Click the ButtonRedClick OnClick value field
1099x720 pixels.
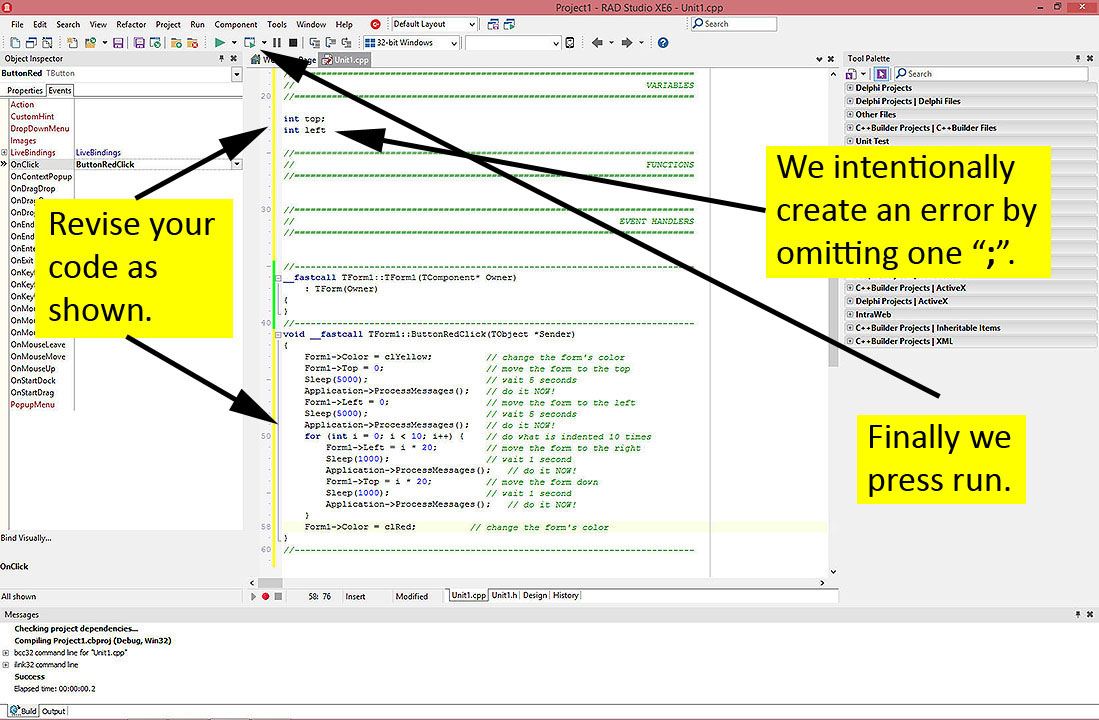pyautogui.click(x=153, y=164)
